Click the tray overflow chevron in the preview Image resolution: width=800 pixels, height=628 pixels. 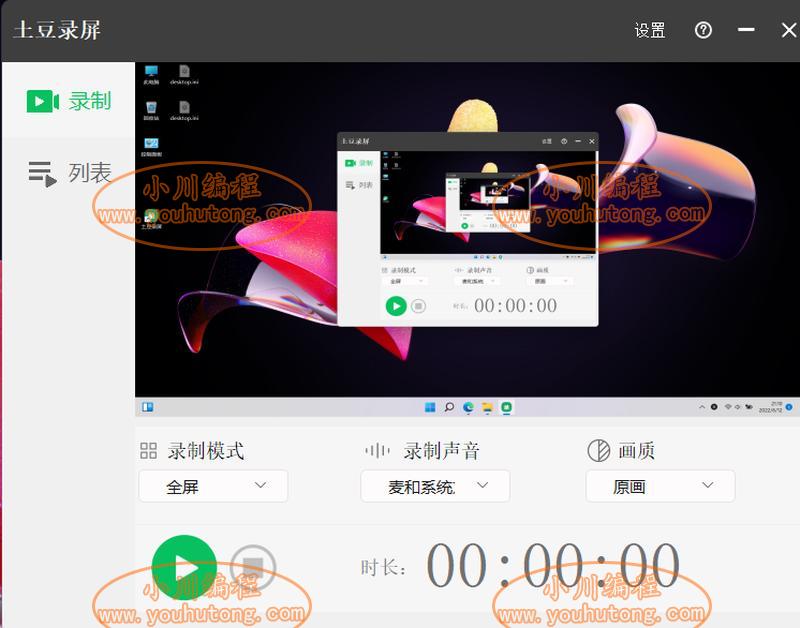702,407
